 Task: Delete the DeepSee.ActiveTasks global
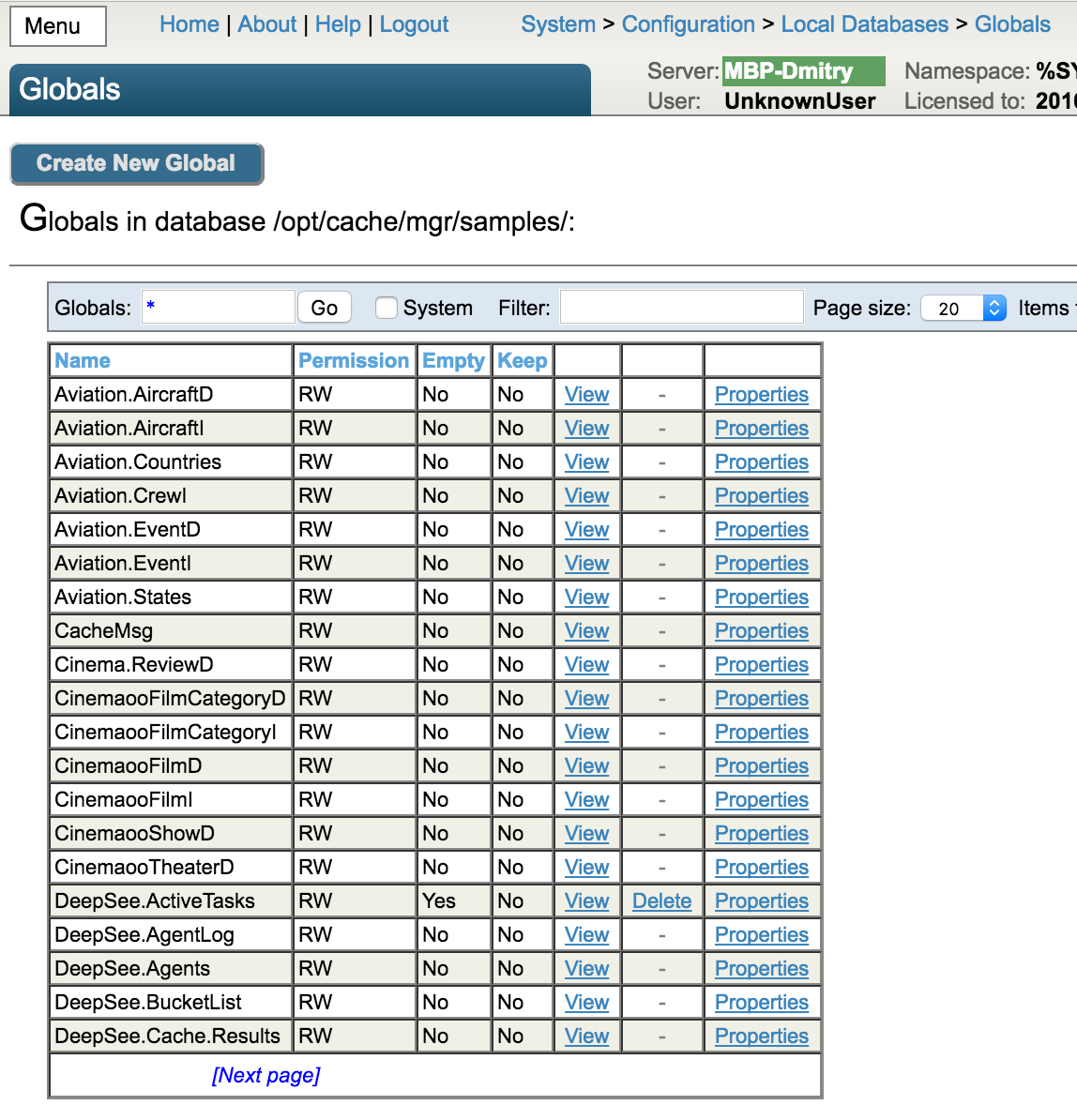click(661, 901)
